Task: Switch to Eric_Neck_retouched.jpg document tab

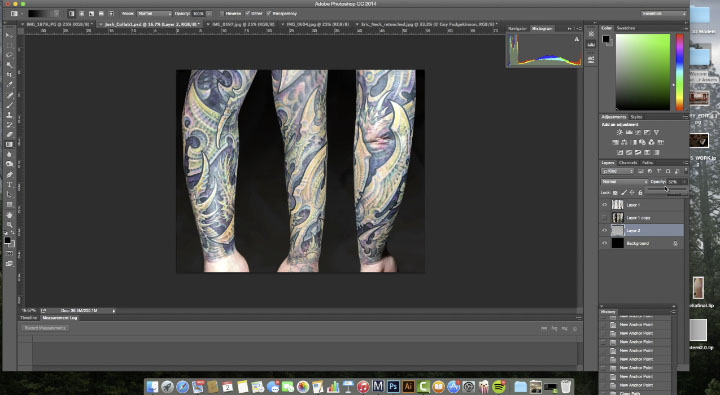Action: pyautogui.click(x=427, y=24)
